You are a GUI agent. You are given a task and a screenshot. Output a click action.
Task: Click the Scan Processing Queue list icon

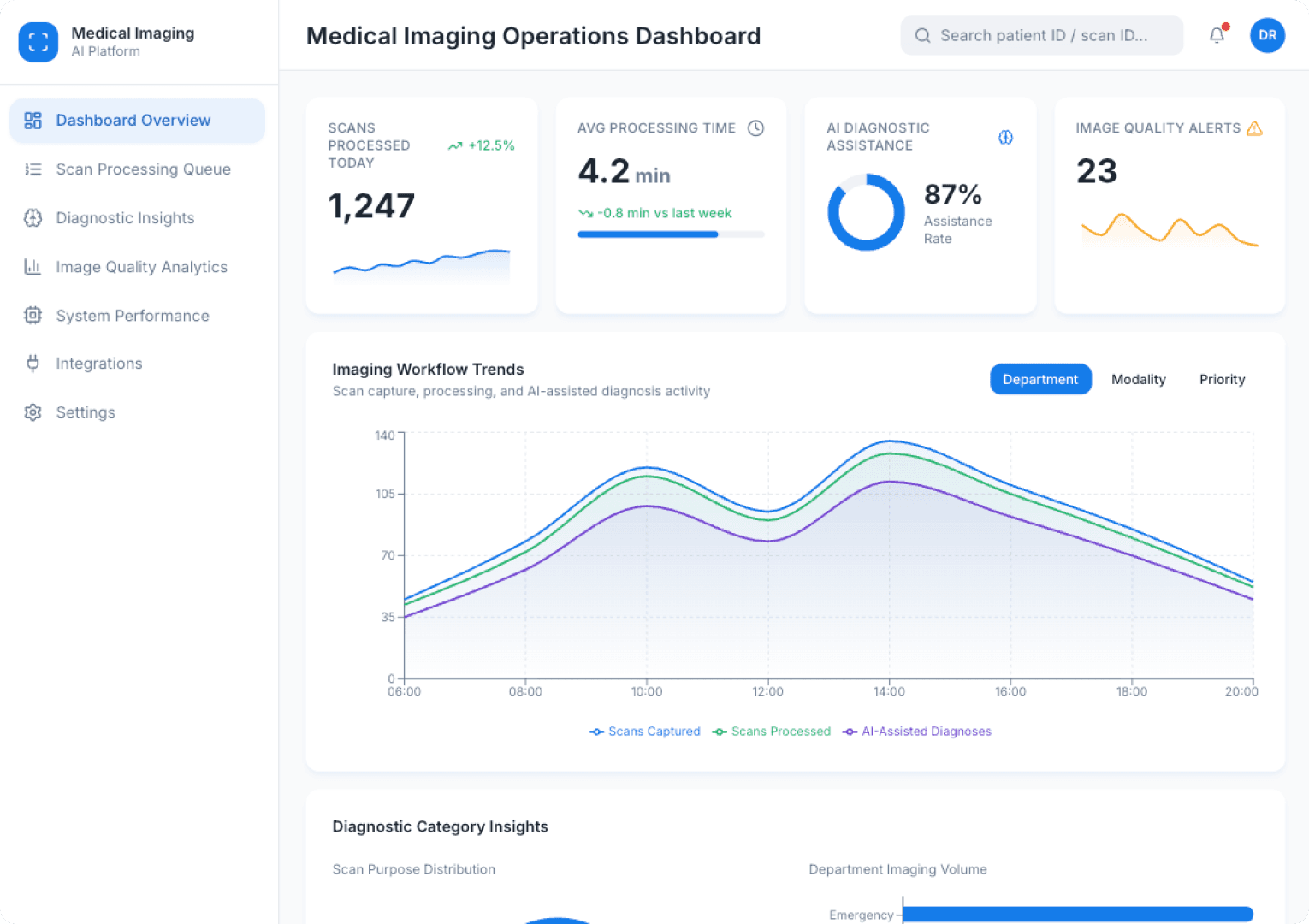[x=33, y=169]
